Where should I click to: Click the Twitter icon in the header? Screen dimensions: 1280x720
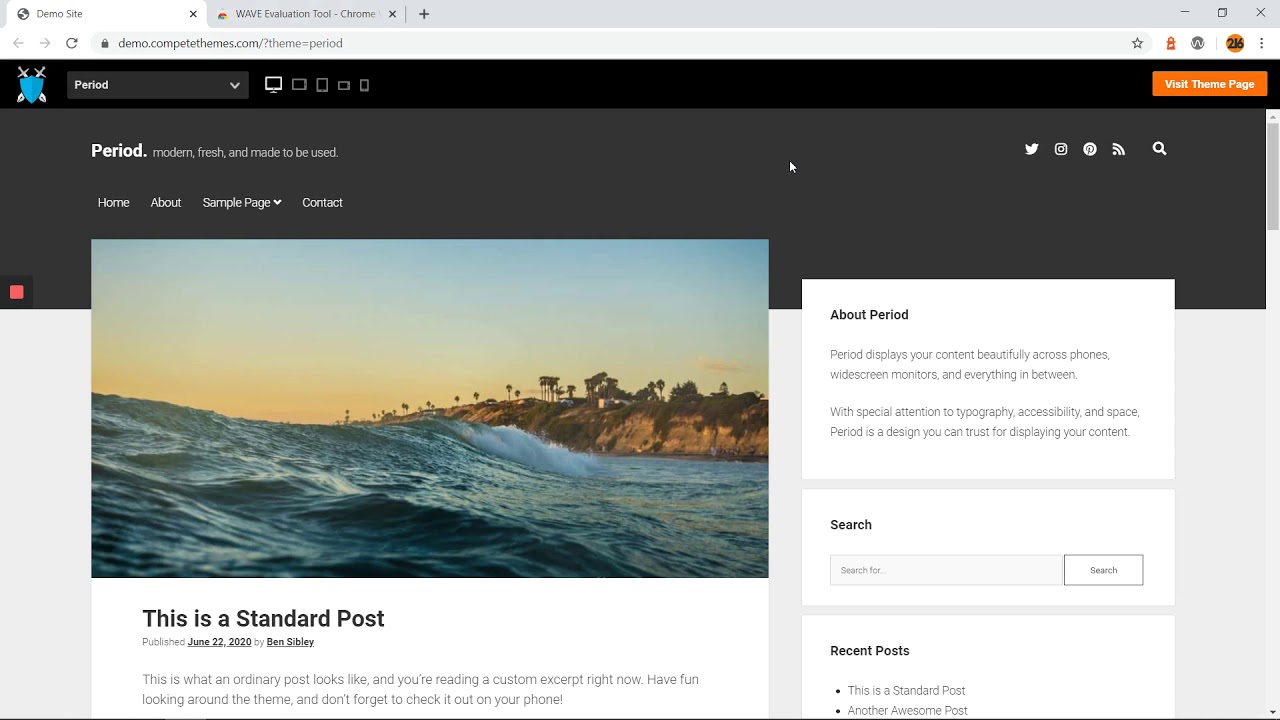1032,149
